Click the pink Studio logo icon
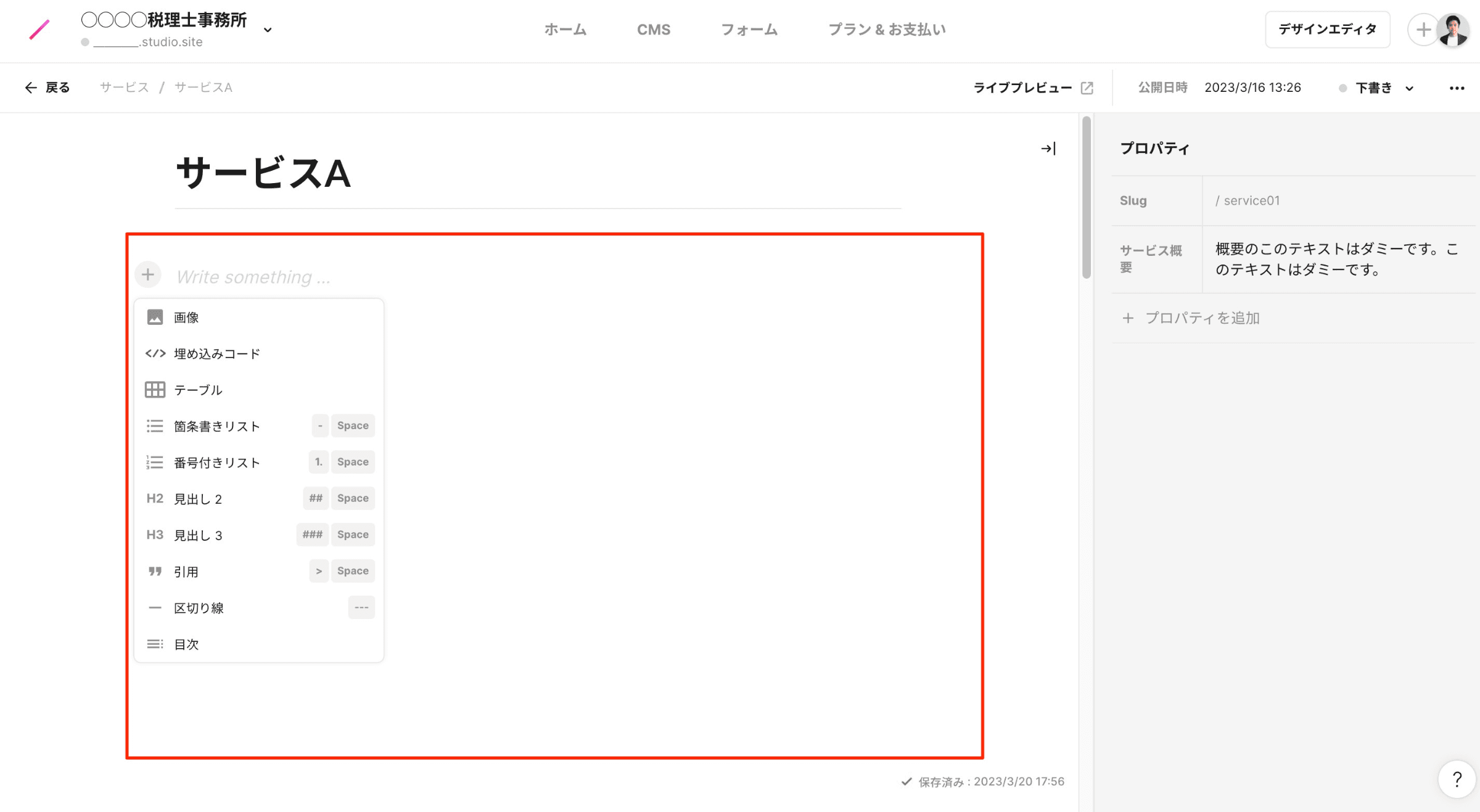The width and height of the screenshot is (1480, 812). (x=39, y=29)
